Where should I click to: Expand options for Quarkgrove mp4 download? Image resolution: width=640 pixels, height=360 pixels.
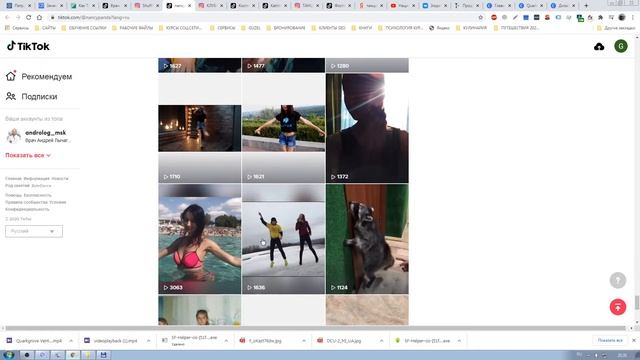click(x=71, y=340)
